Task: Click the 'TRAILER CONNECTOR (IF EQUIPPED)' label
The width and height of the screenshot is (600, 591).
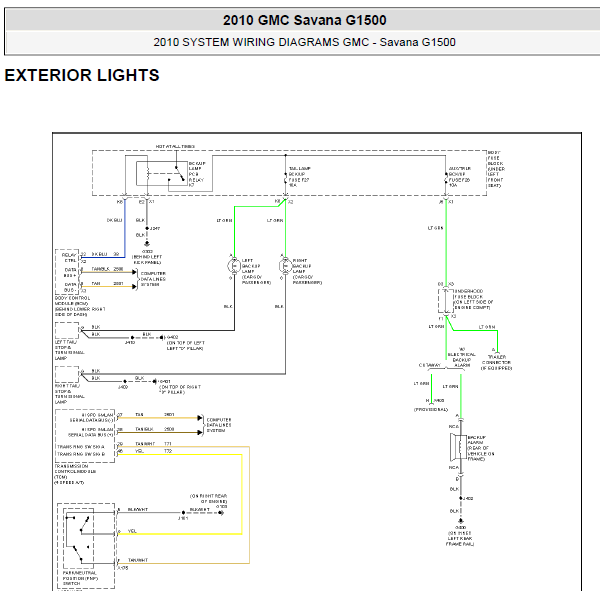Action: click(496, 362)
